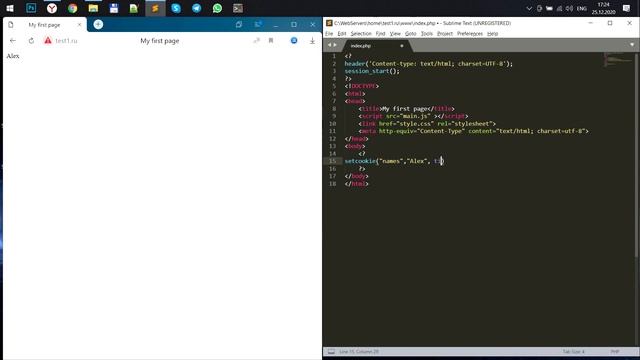Open Skype from the taskbar

[176, 8]
